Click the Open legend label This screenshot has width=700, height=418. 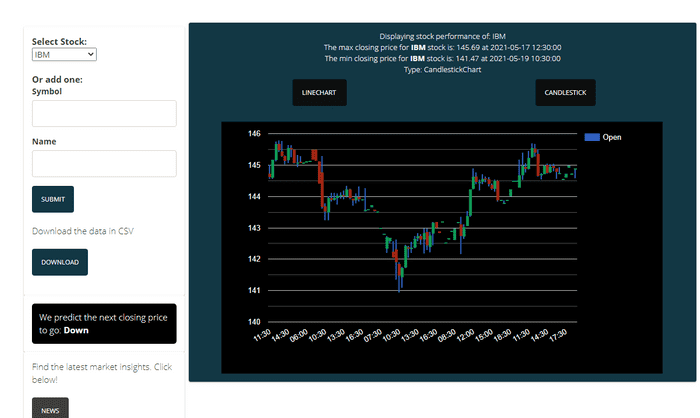(x=612, y=137)
